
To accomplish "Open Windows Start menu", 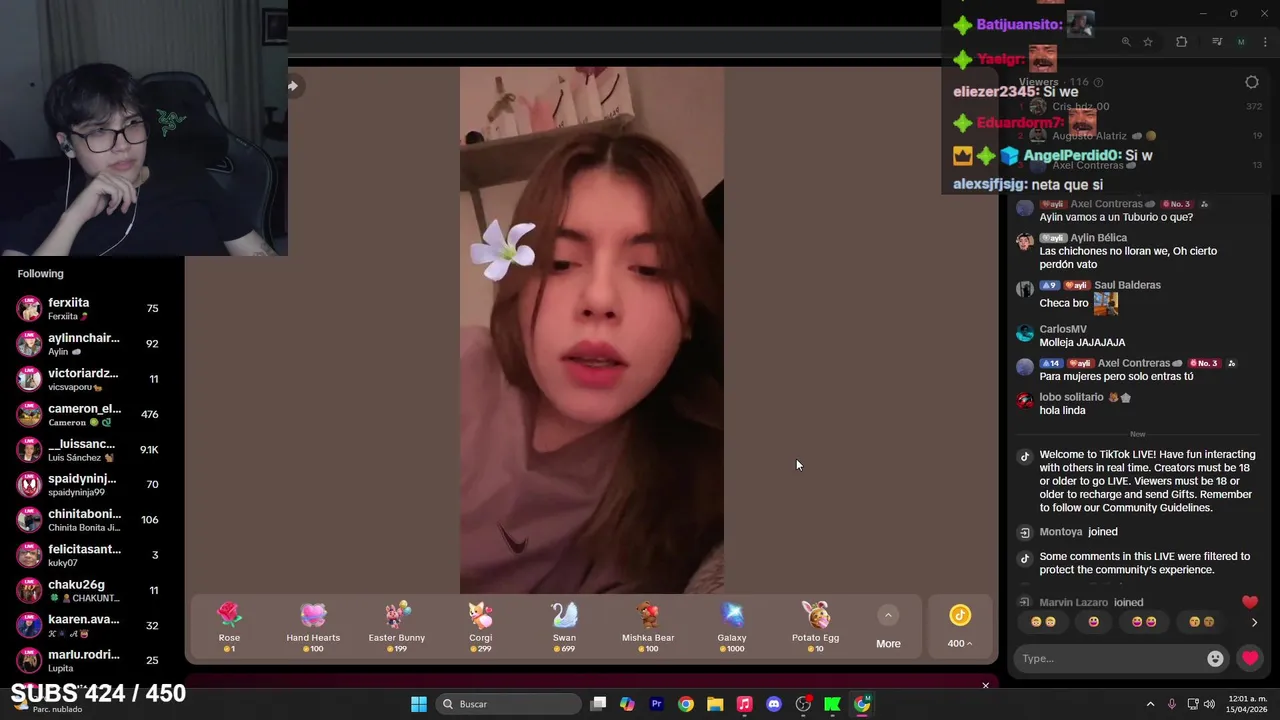I will 419,704.
